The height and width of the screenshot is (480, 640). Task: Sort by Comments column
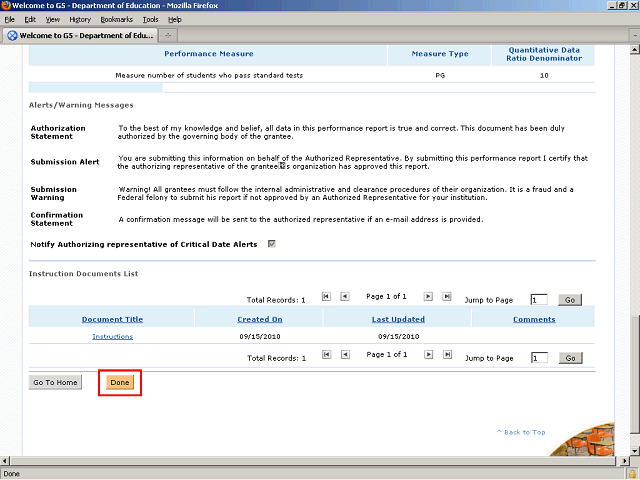point(534,319)
